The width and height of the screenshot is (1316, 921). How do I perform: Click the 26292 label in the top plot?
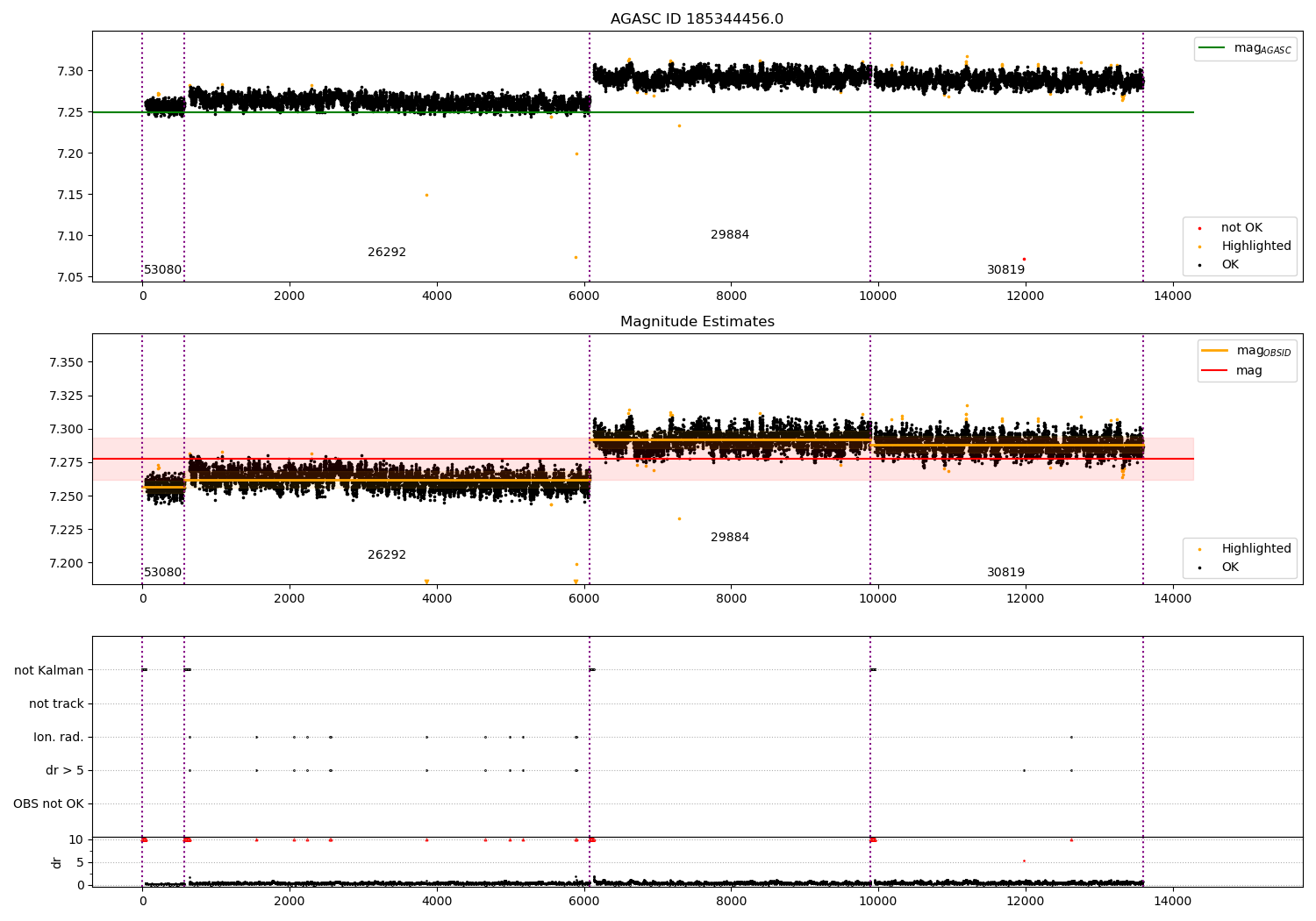(387, 253)
